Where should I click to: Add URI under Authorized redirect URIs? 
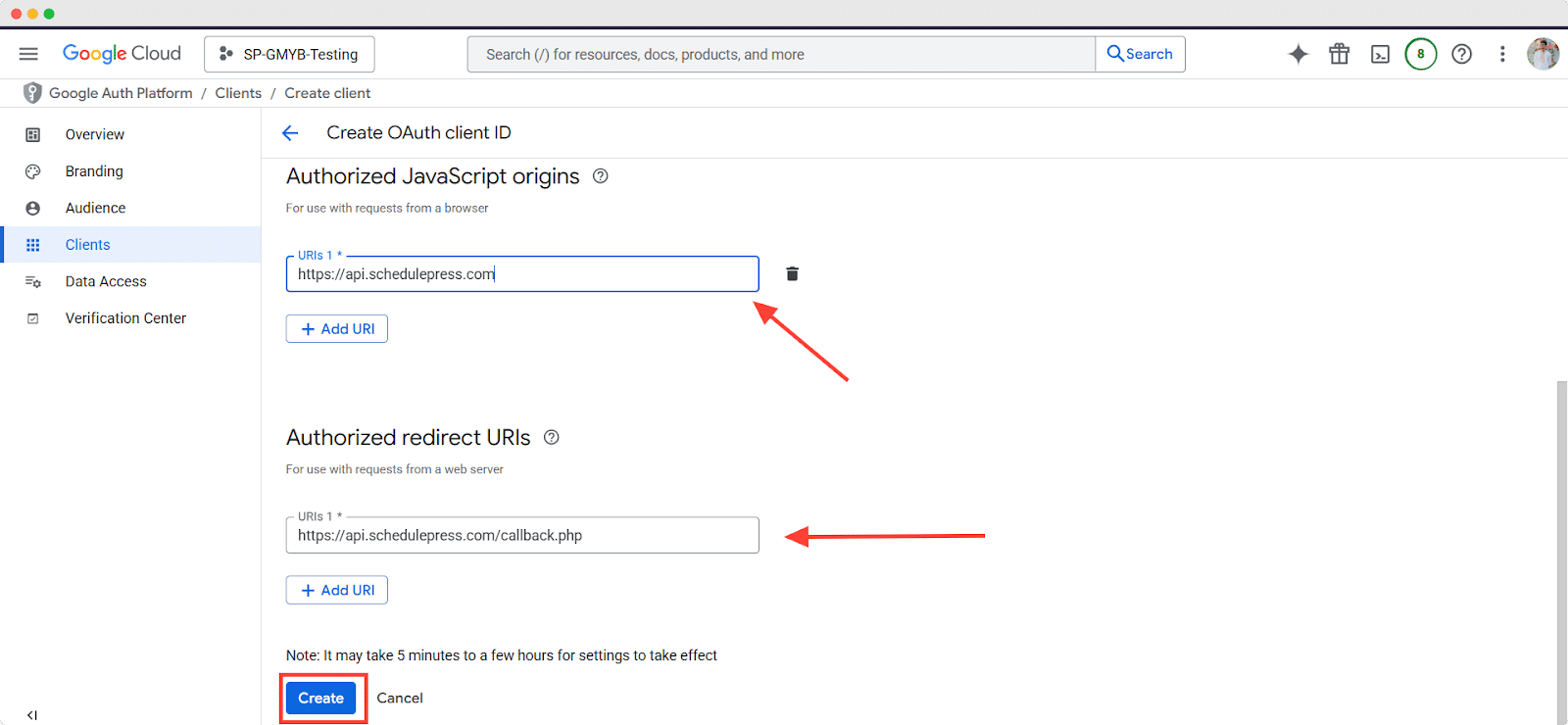click(337, 590)
